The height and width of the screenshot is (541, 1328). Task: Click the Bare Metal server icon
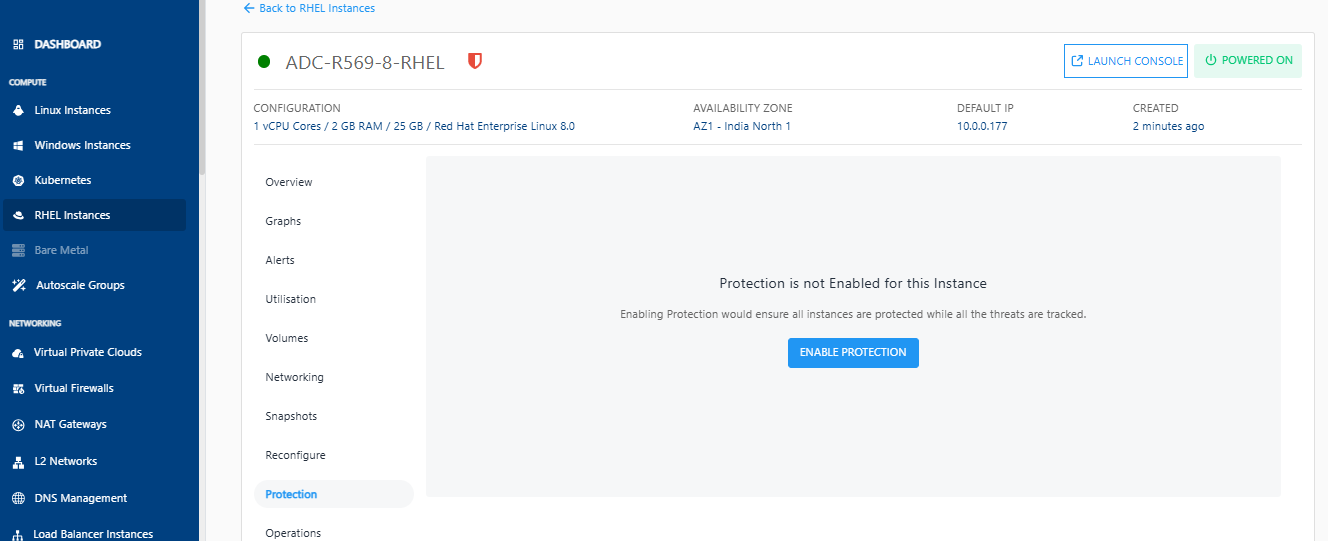pos(18,250)
